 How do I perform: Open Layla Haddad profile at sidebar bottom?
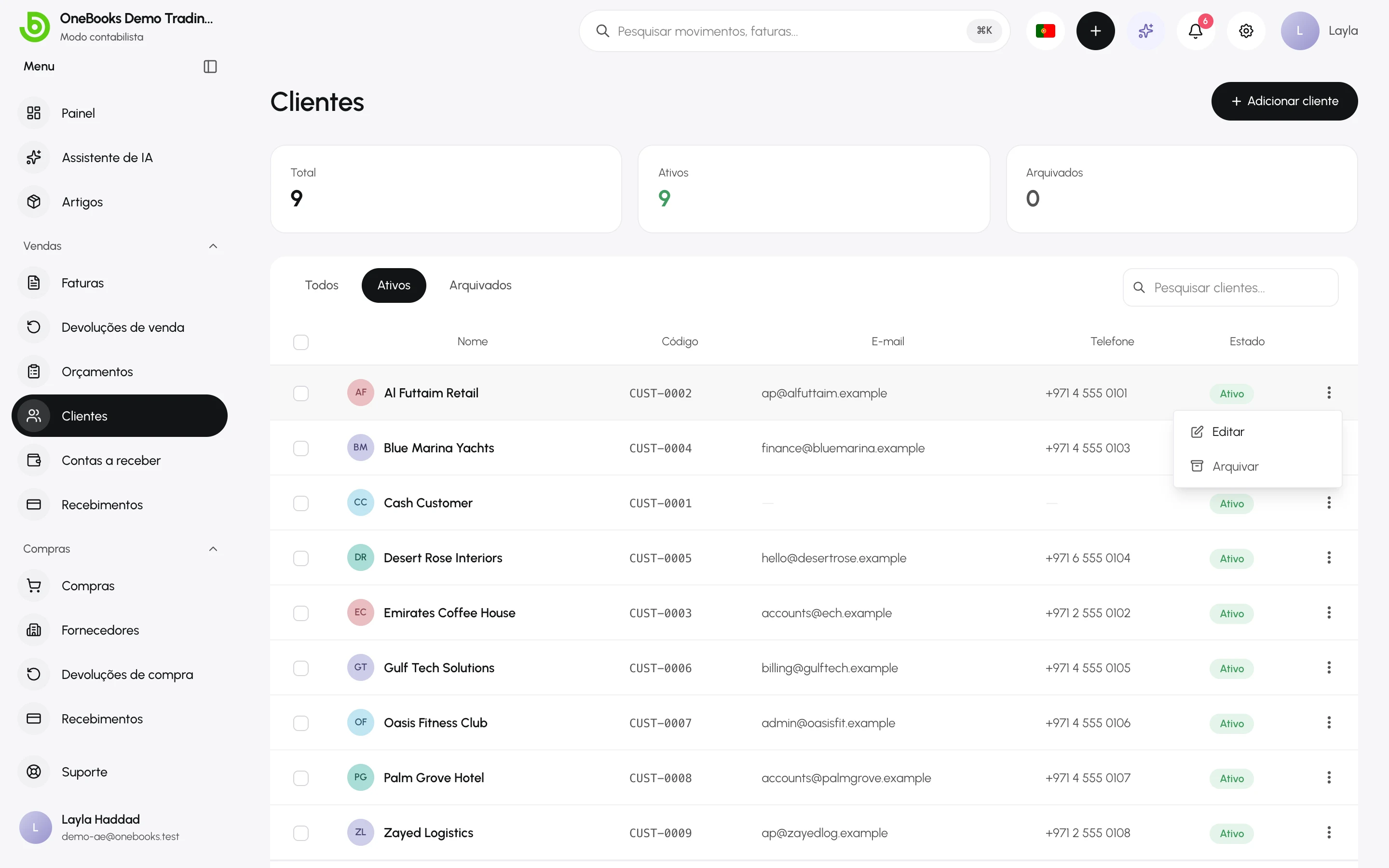(x=120, y=827)
